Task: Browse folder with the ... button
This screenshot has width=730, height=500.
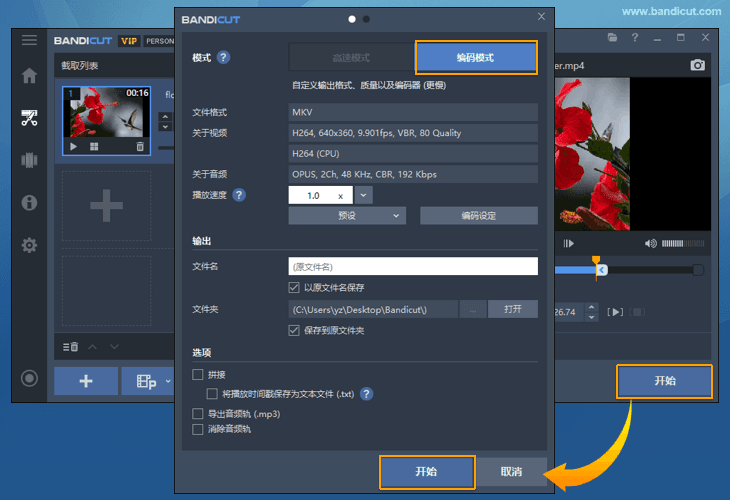Action: (x=473, y=309)
